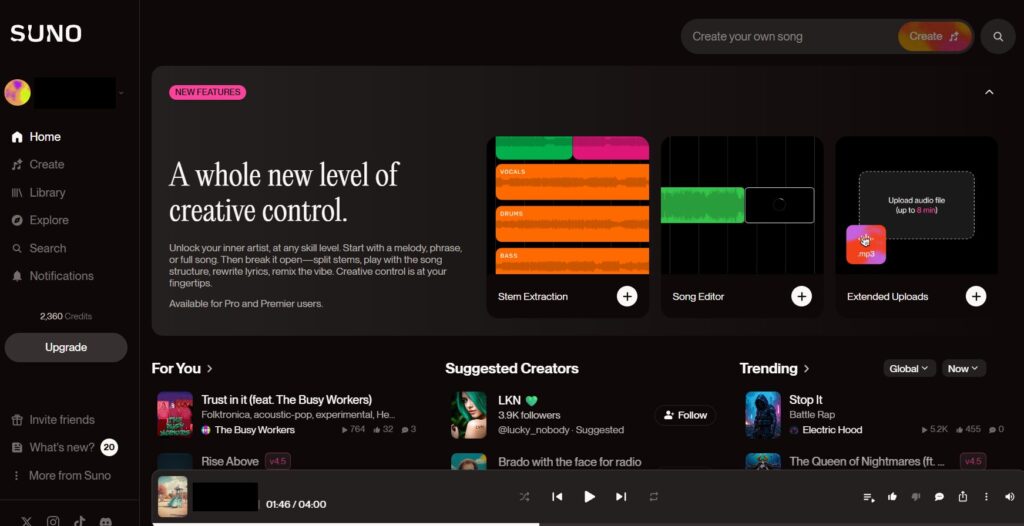Dislike the current track with thumbs down
1024x526 pixels.
pyautogui.click(x=916, y=497)
